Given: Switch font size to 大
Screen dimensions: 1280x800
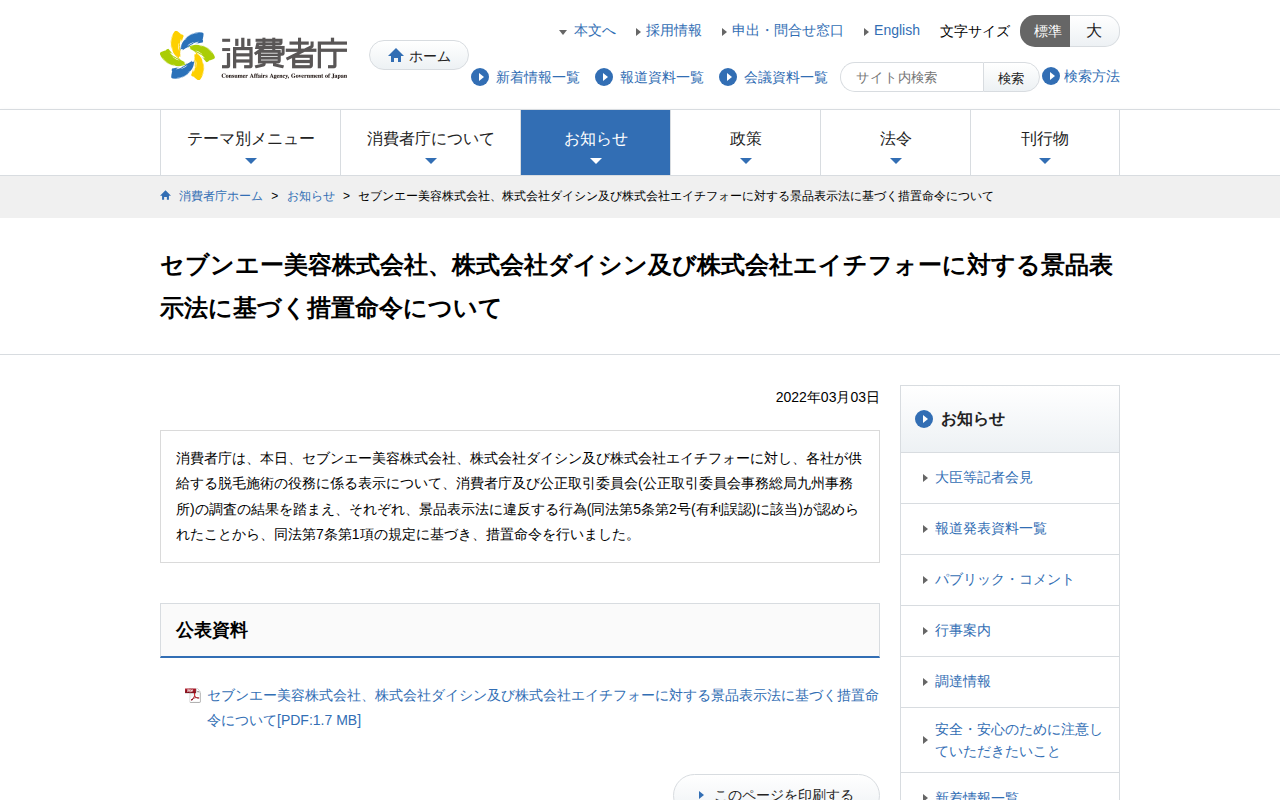Looking at the screenshot, I should pyautogui.click(x=1094, y=31).
